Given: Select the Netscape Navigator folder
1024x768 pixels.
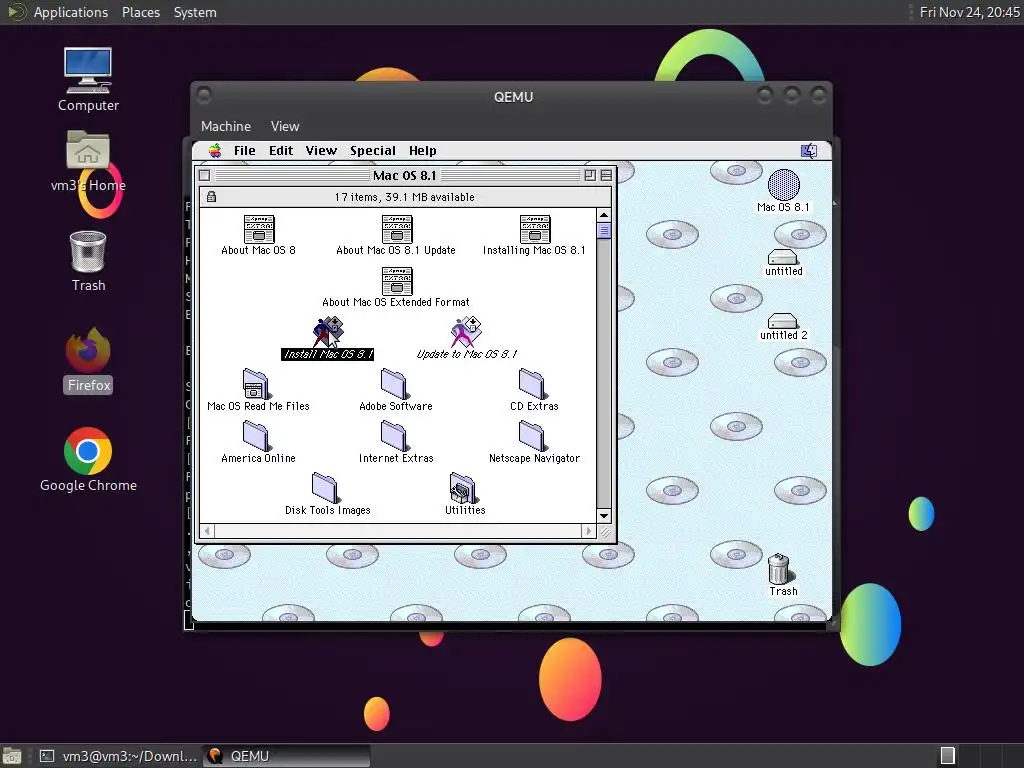Looking at the screenshot, I should (x=532, y=436).
